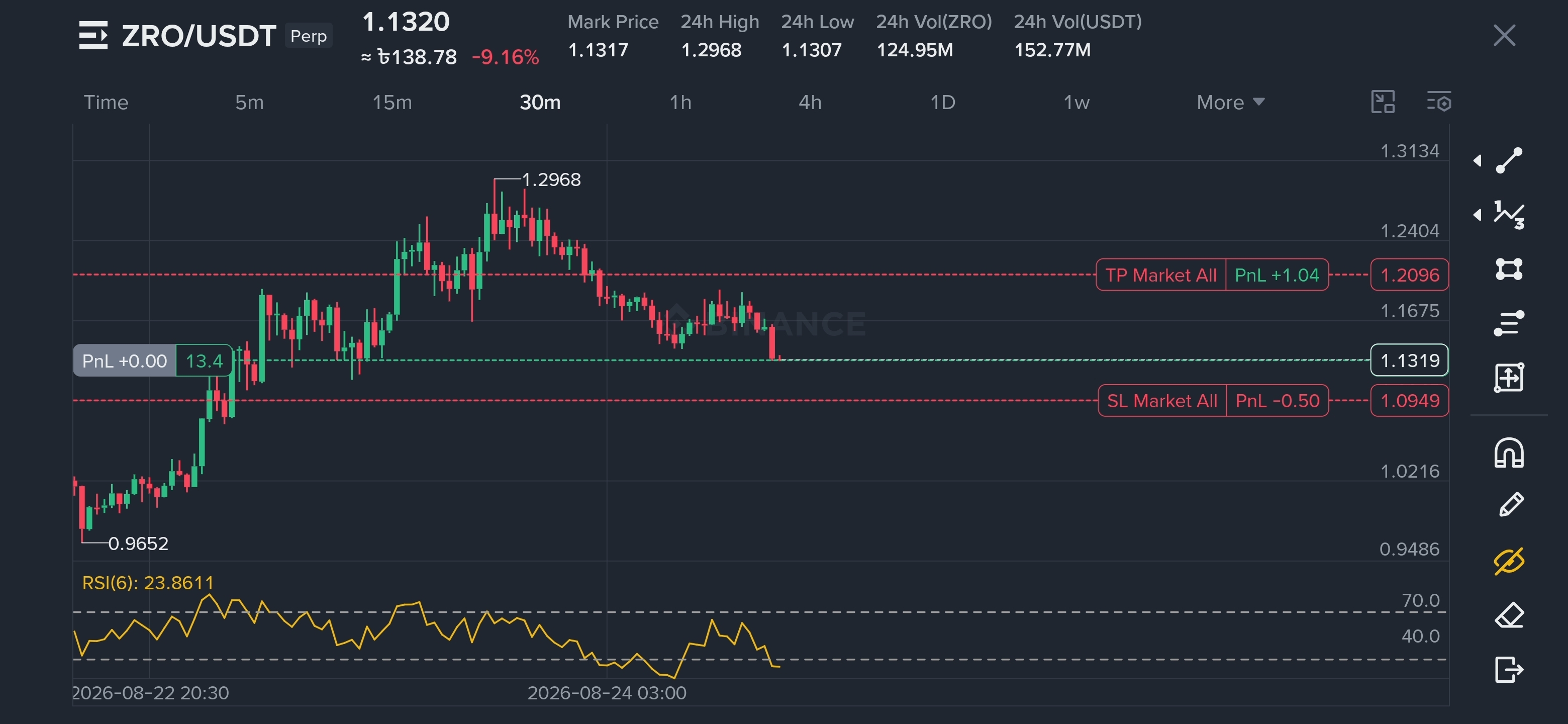Select the 4h interval
This screenshot has height=724, width=1568.
click(810, 102)
